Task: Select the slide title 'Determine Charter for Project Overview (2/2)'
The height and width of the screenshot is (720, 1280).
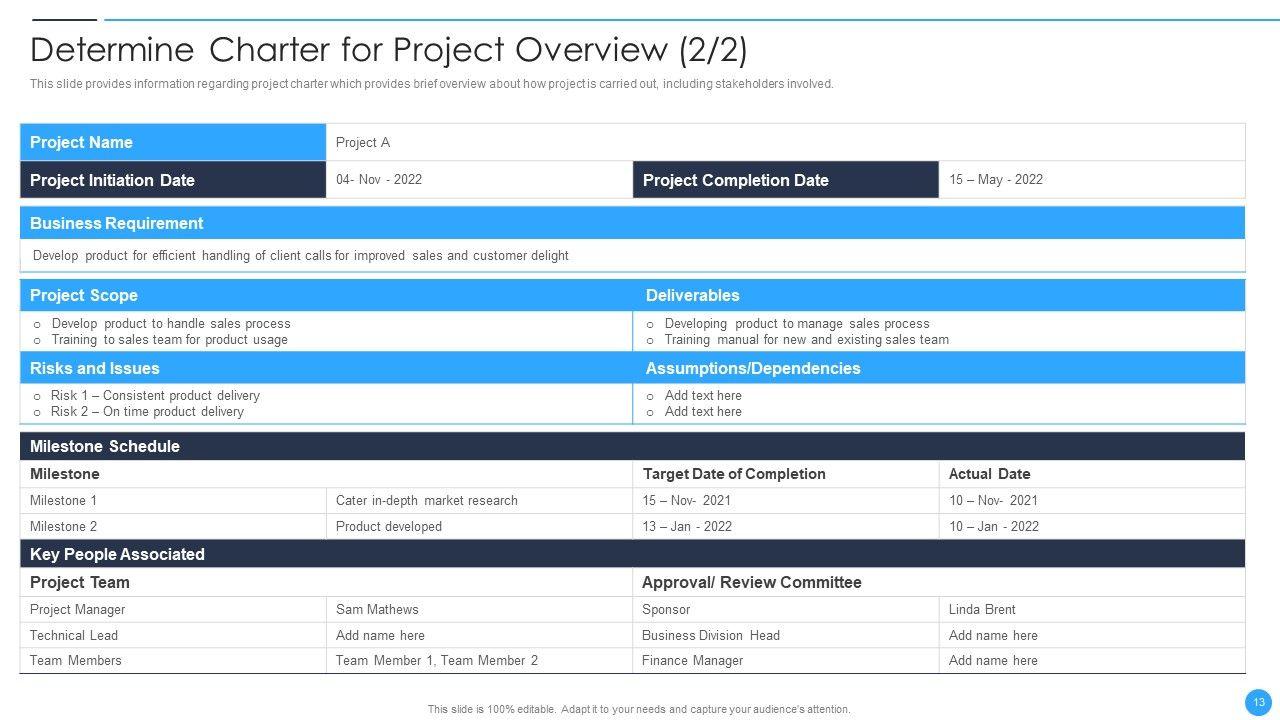Action: tap(389, 50)
